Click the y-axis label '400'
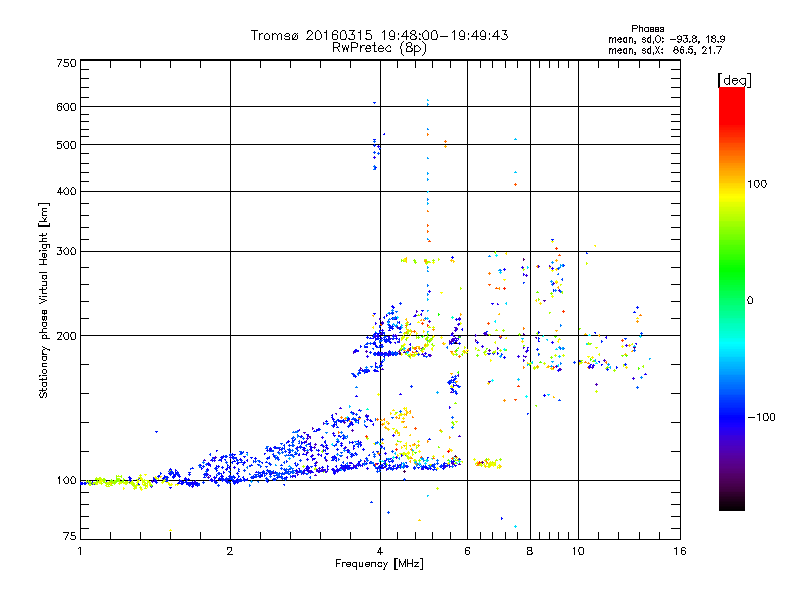 click(x=66, y=191)
